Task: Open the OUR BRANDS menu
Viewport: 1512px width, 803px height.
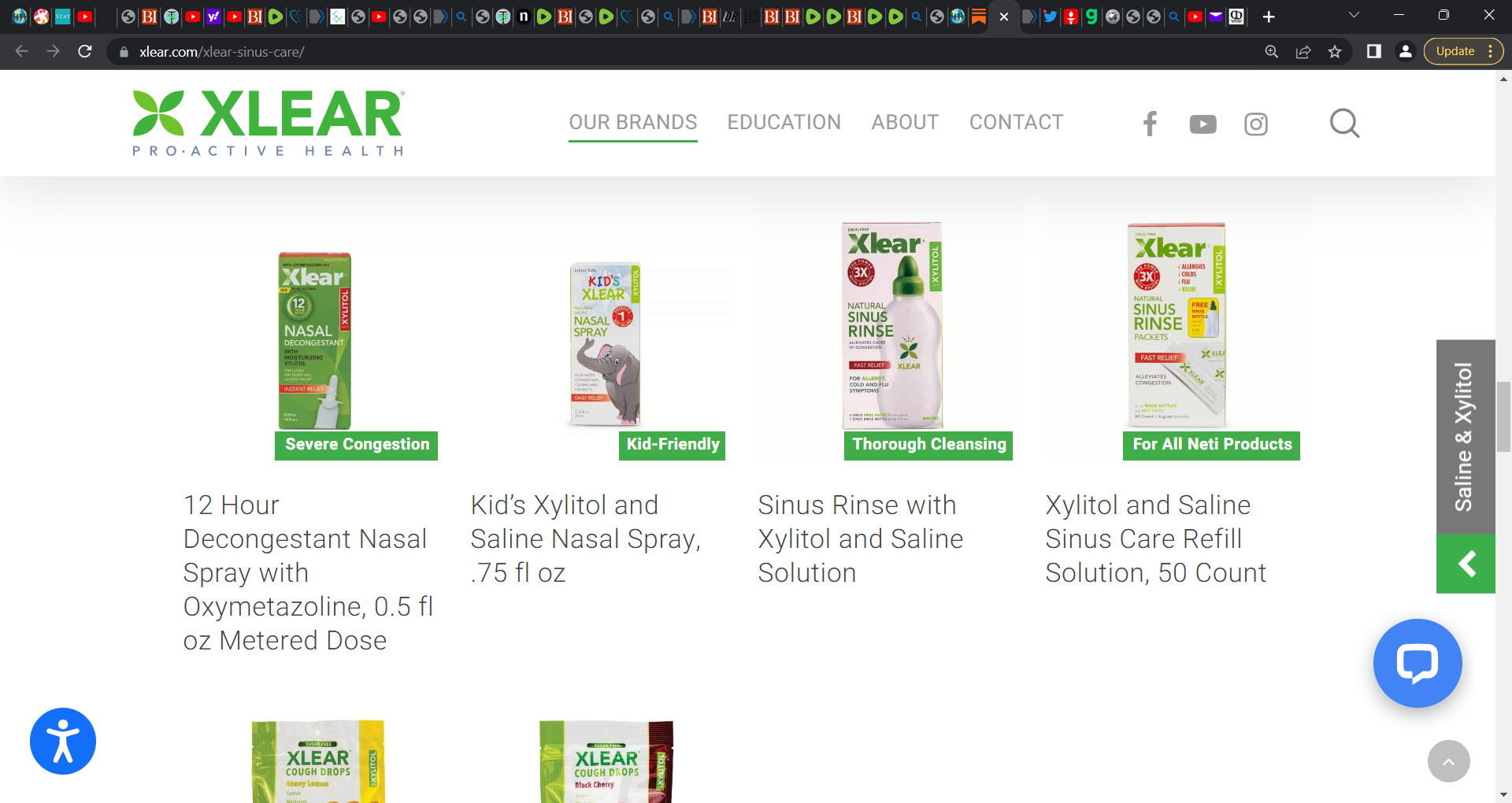Action: (x=633, y=123)
